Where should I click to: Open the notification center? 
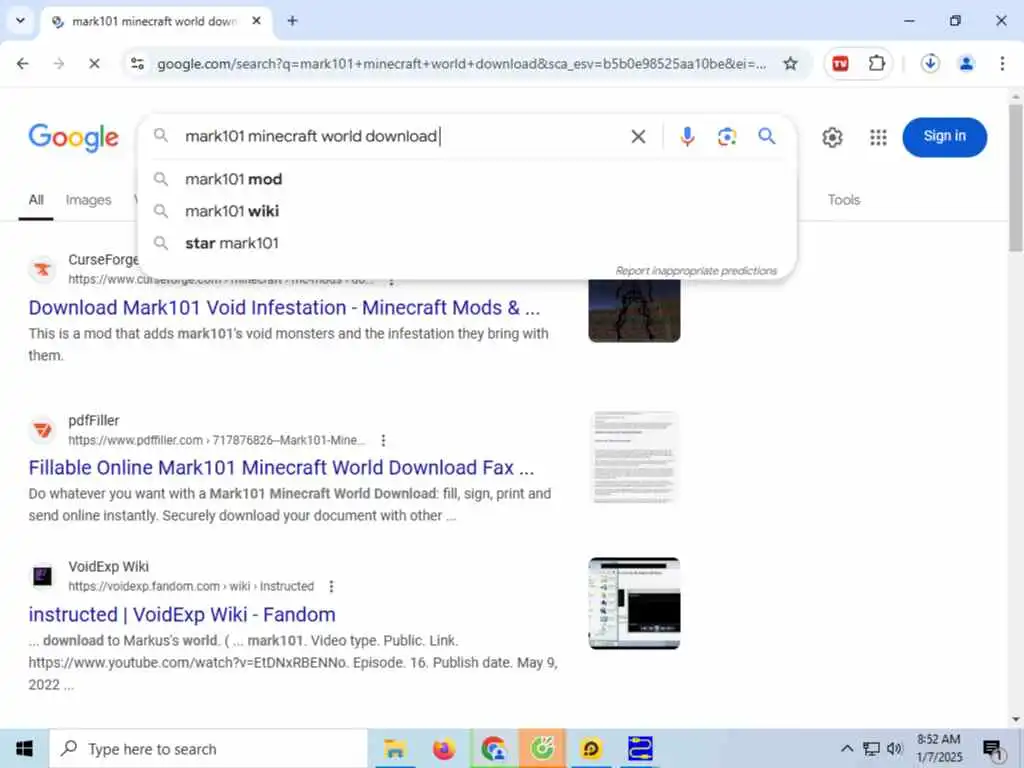coord(993,748)
